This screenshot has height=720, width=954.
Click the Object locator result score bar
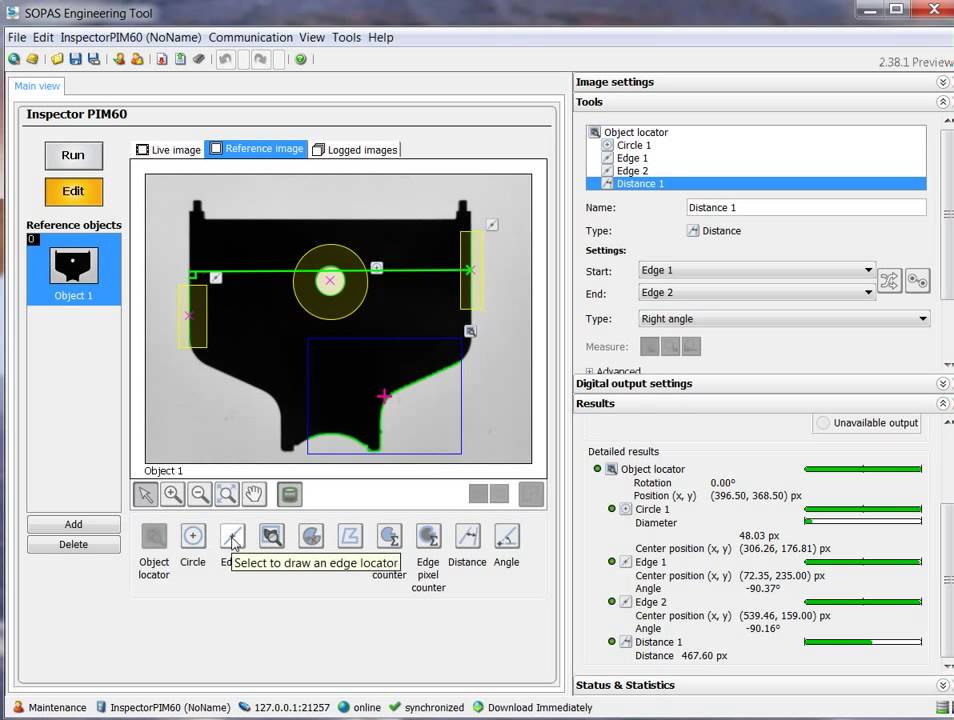point(863,469)
